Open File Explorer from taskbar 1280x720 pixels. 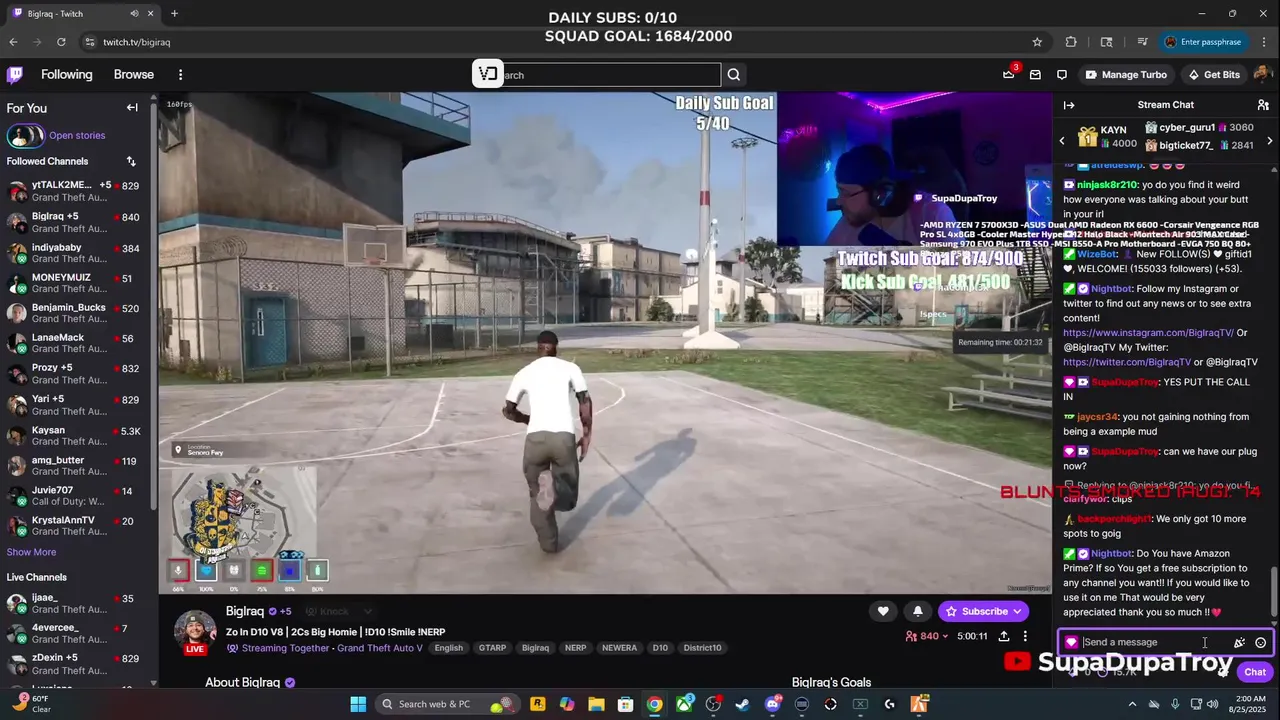[x=596, y=704]
